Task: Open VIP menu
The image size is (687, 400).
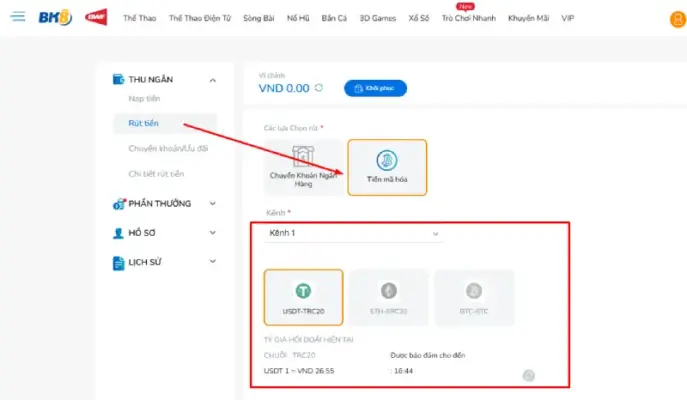Action: tap(567, 18)
